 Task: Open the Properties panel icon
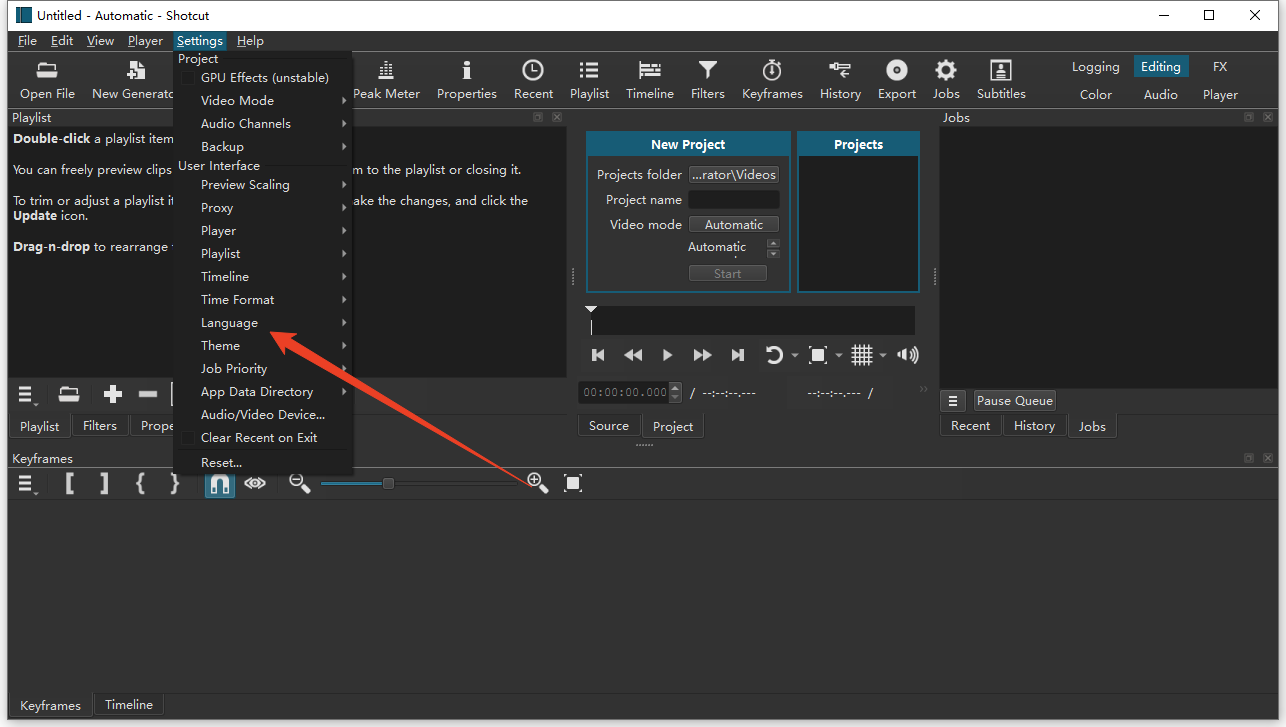466,80
